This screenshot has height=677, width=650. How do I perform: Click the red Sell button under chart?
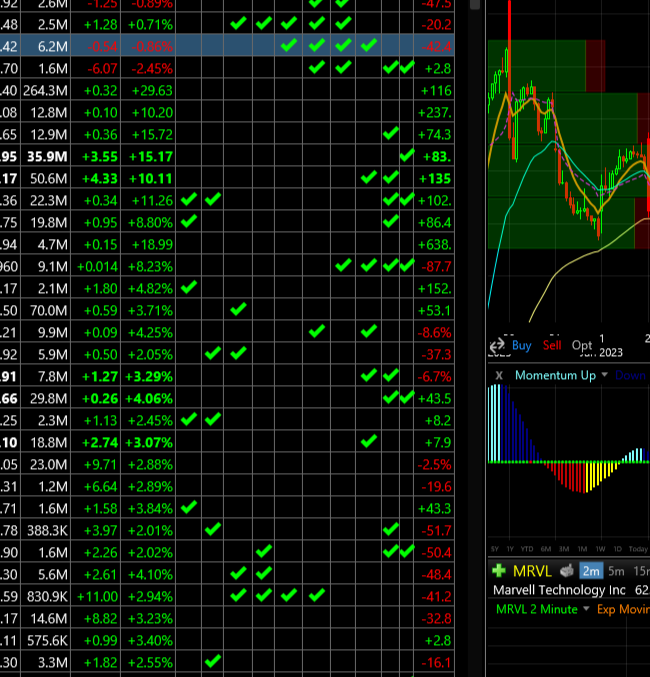(552, 345)
